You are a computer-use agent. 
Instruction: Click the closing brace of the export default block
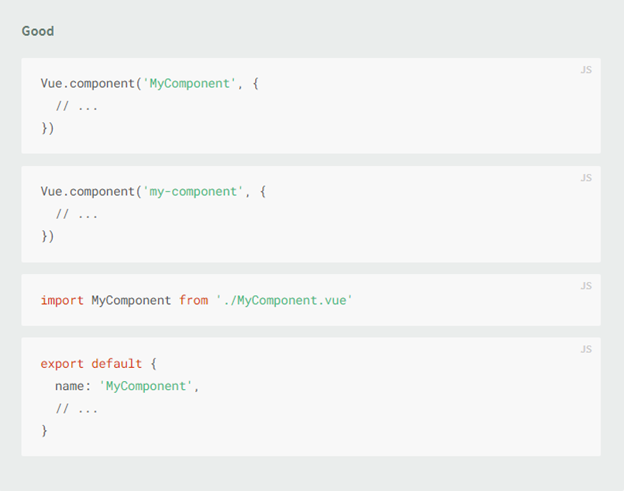44,431
